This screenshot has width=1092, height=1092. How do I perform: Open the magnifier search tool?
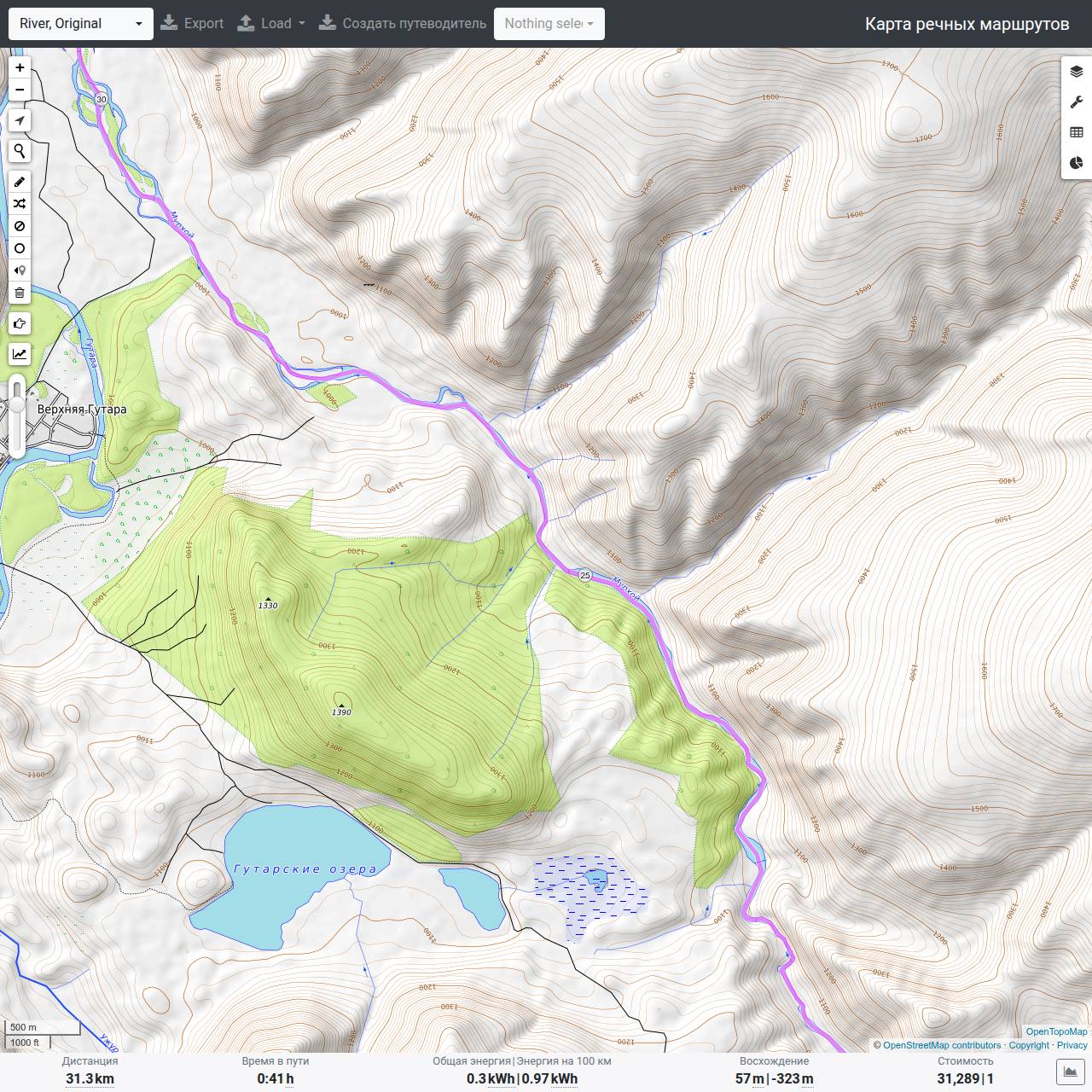point(20,152)
